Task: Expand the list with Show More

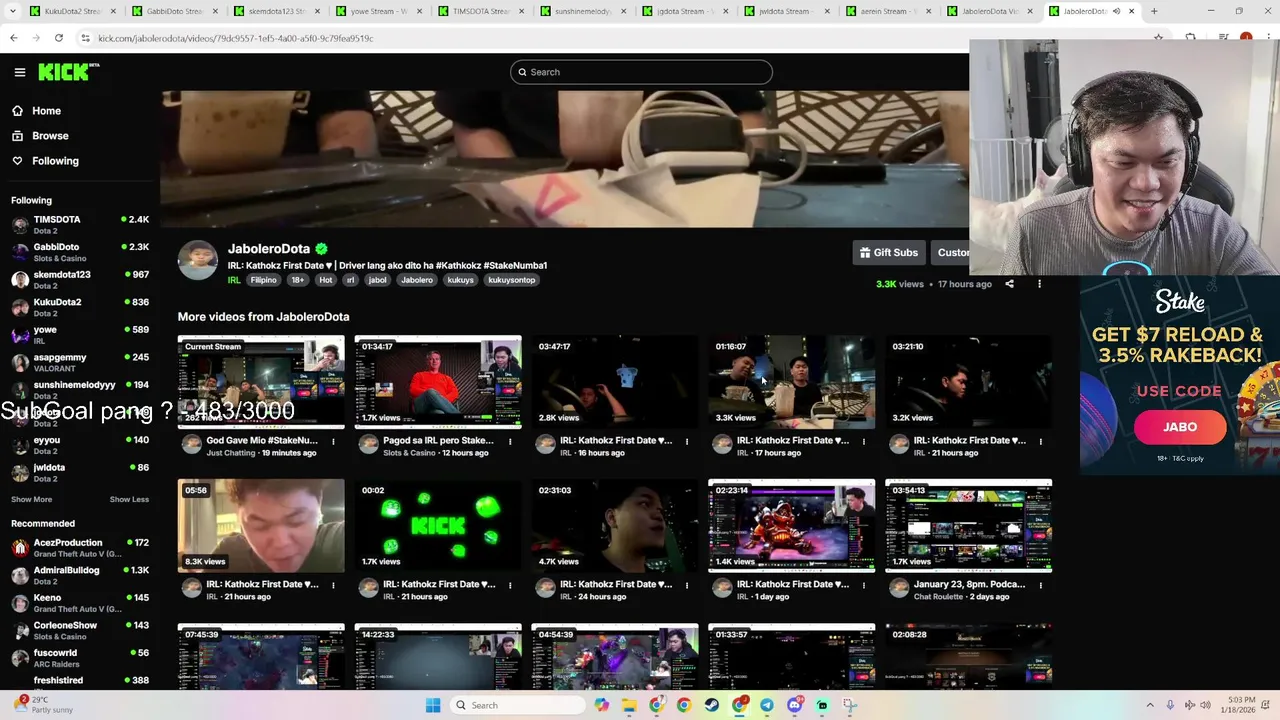Action: tap(31, 499)
